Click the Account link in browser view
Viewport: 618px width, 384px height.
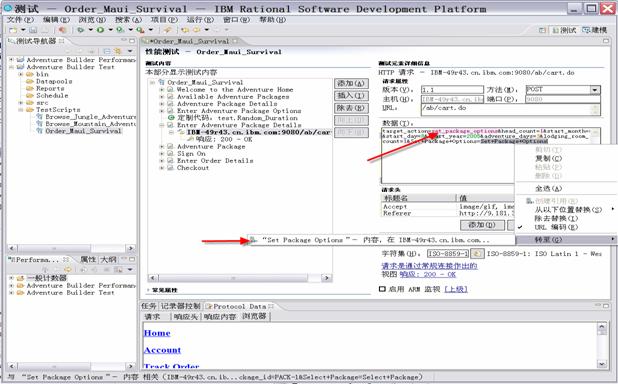pyautogui.click(x=162, y=350)
